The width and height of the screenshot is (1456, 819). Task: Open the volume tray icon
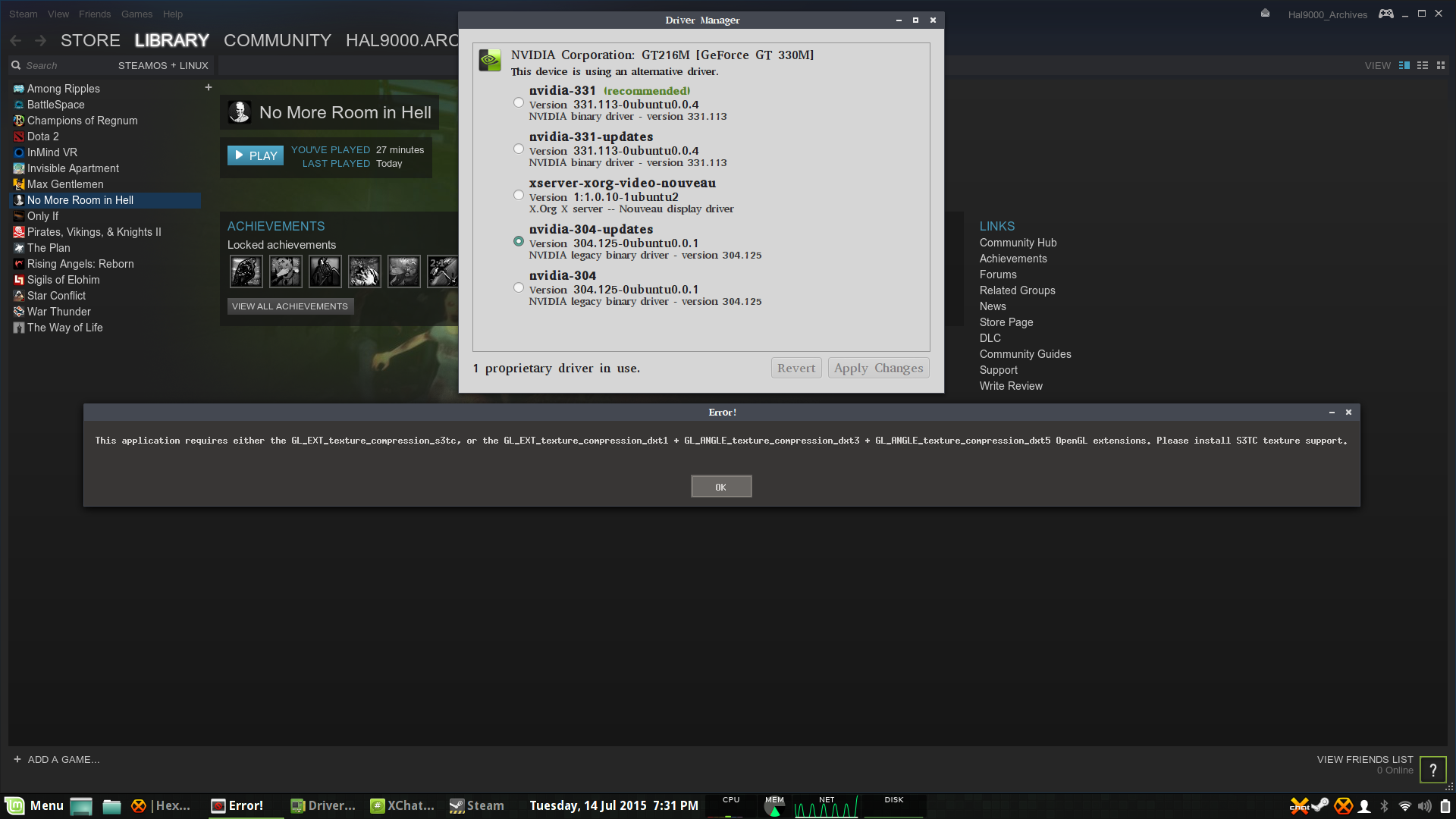1425,806
